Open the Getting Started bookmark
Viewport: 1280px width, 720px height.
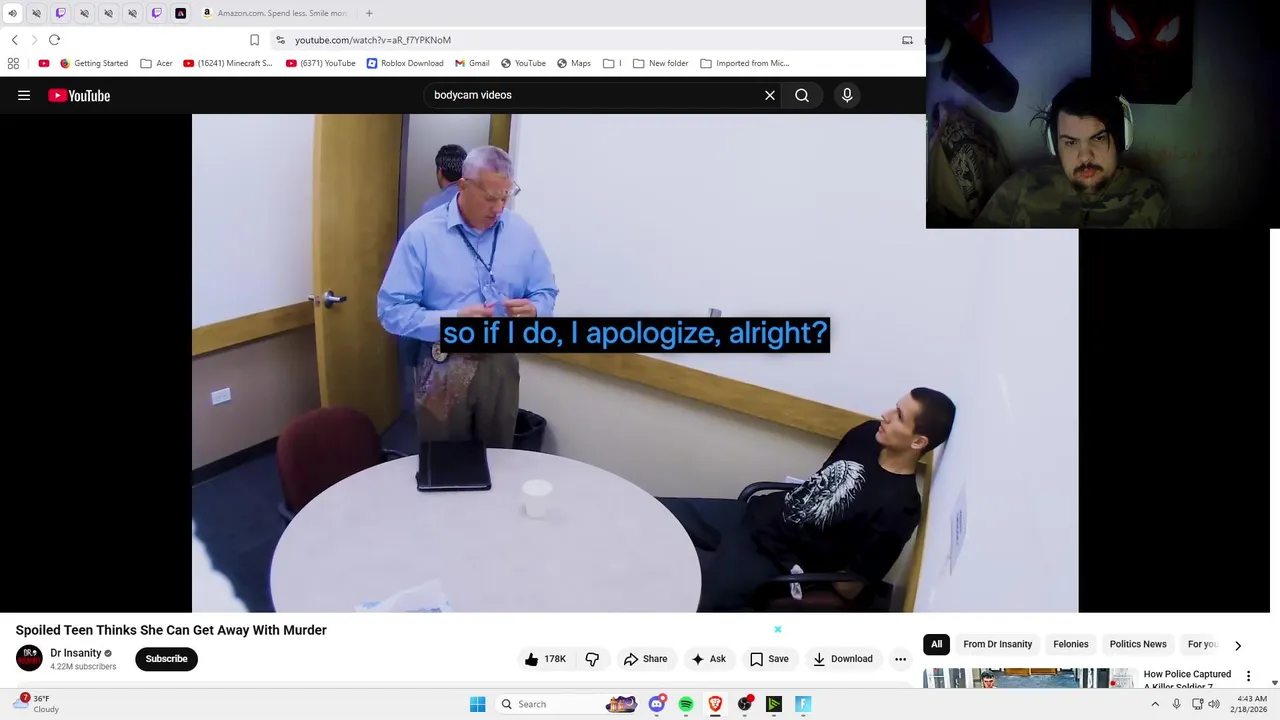(94, 63)
